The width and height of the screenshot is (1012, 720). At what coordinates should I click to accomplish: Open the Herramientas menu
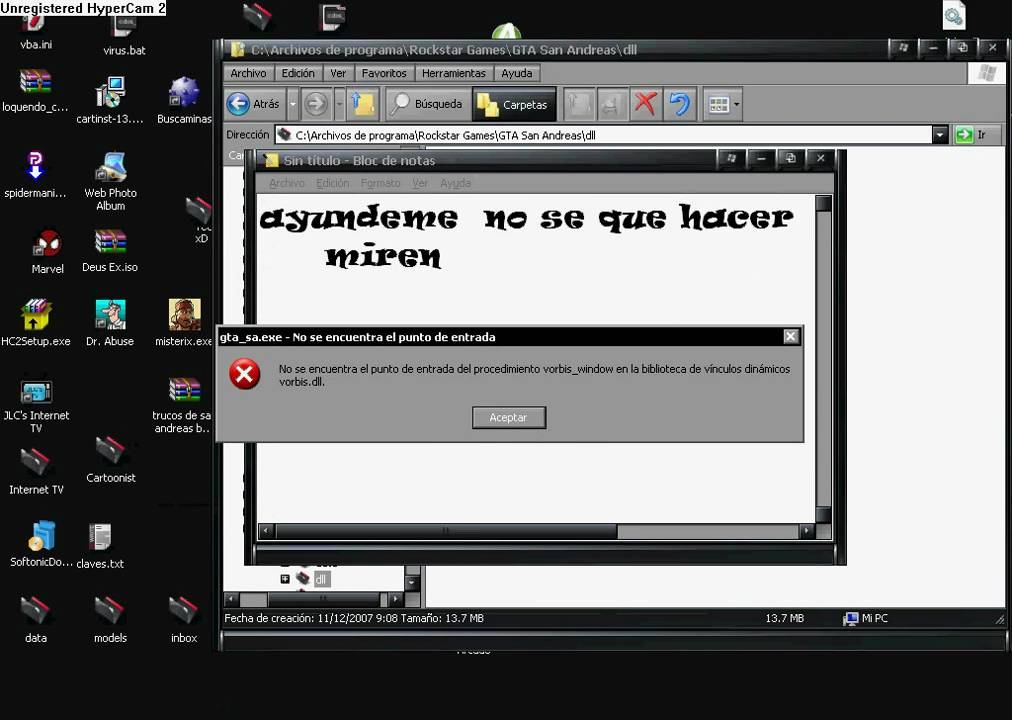click(x=454, y=74)
